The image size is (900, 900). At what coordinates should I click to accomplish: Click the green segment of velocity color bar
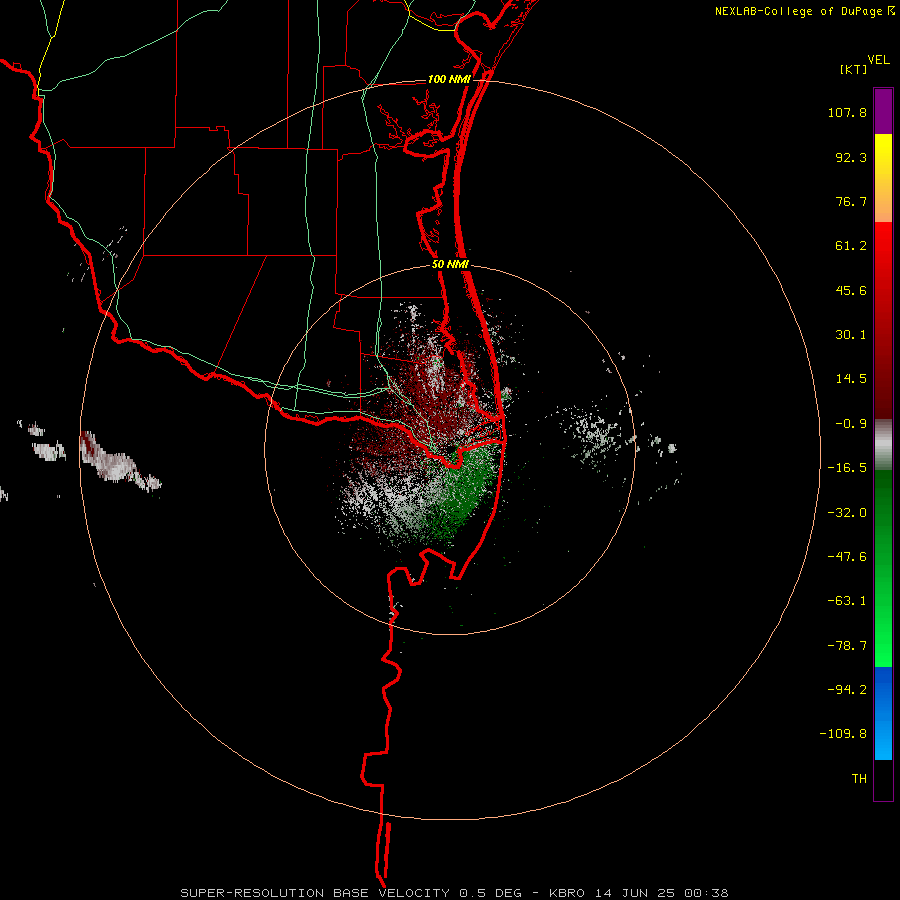883,568
